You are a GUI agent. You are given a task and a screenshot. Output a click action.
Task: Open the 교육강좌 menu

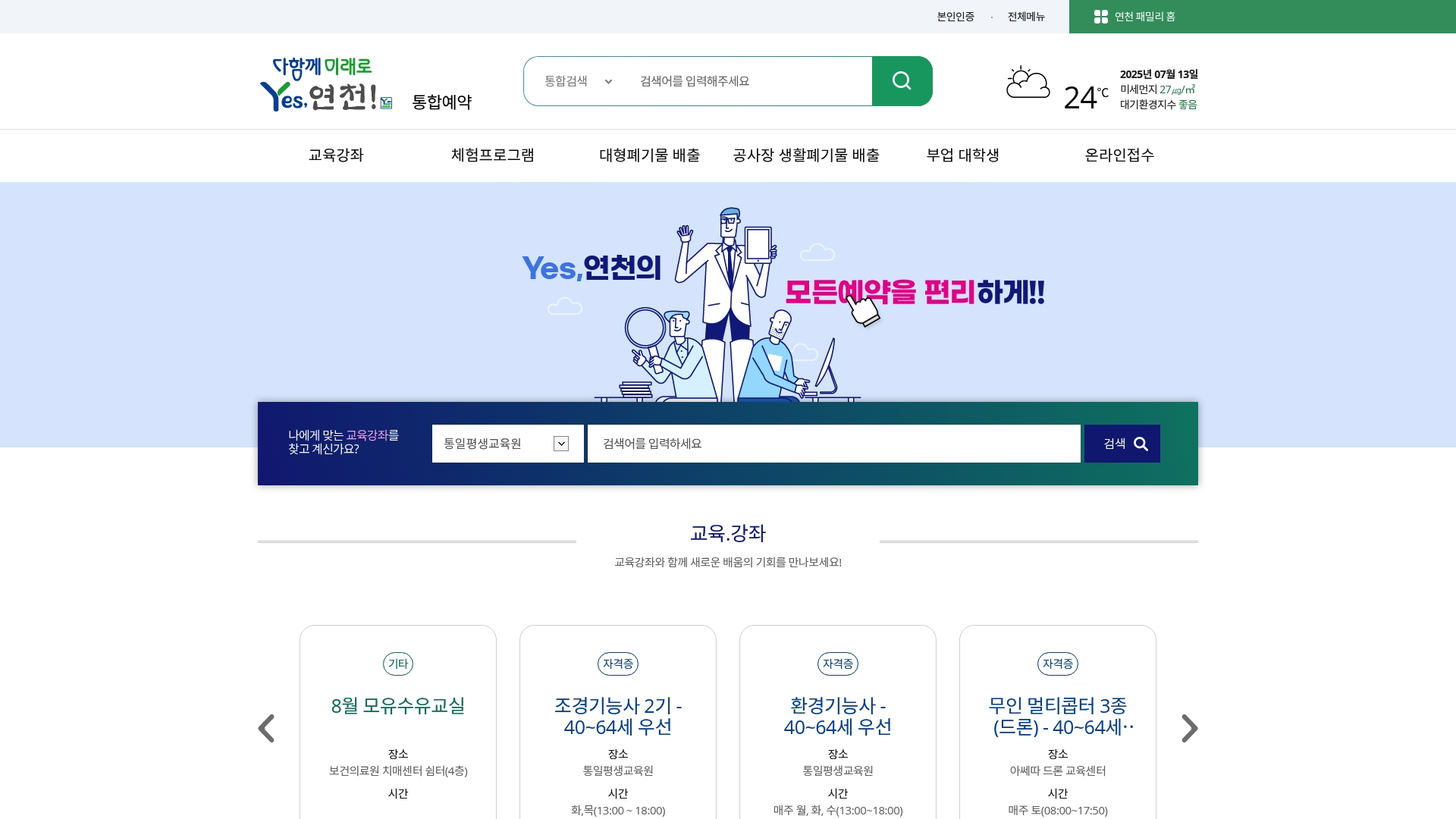tap(336, 155)
